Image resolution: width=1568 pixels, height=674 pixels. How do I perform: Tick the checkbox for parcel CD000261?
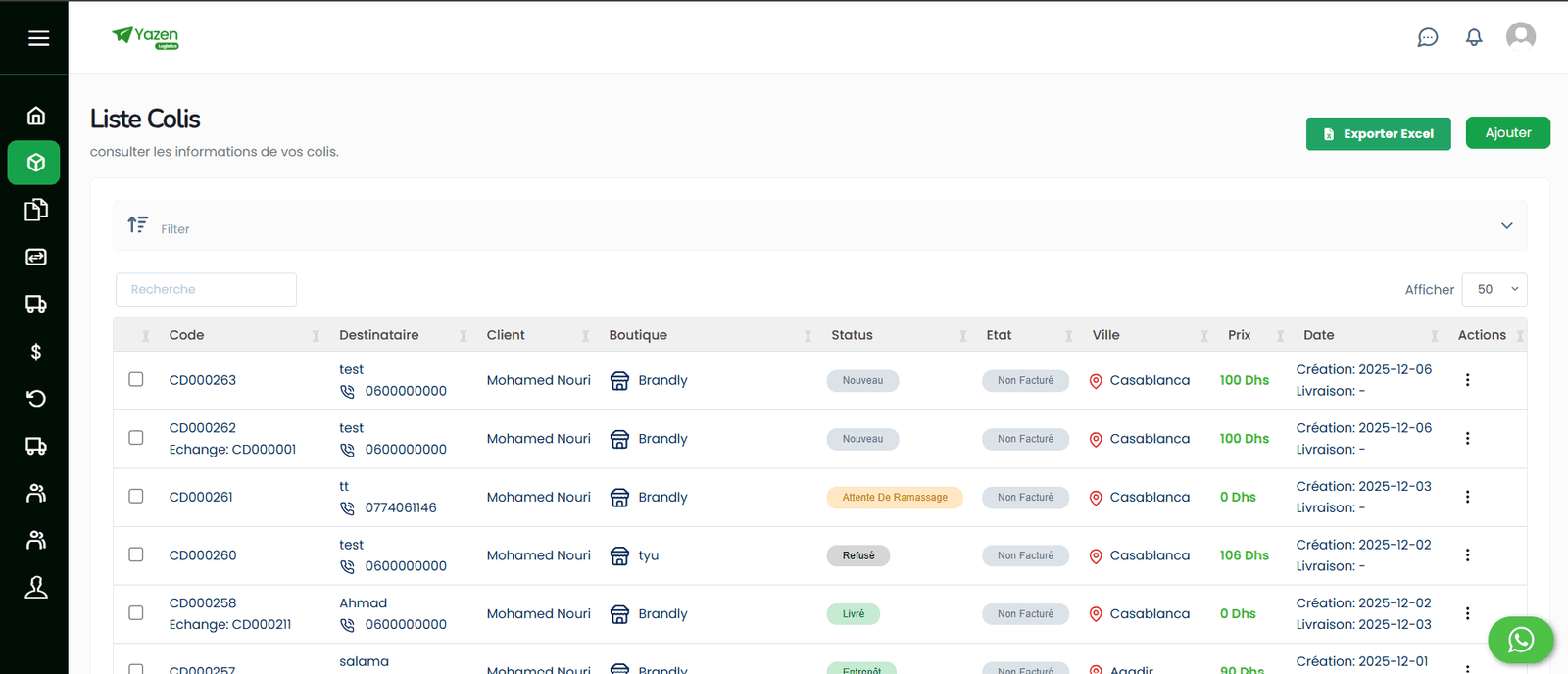tap(136, 496)
